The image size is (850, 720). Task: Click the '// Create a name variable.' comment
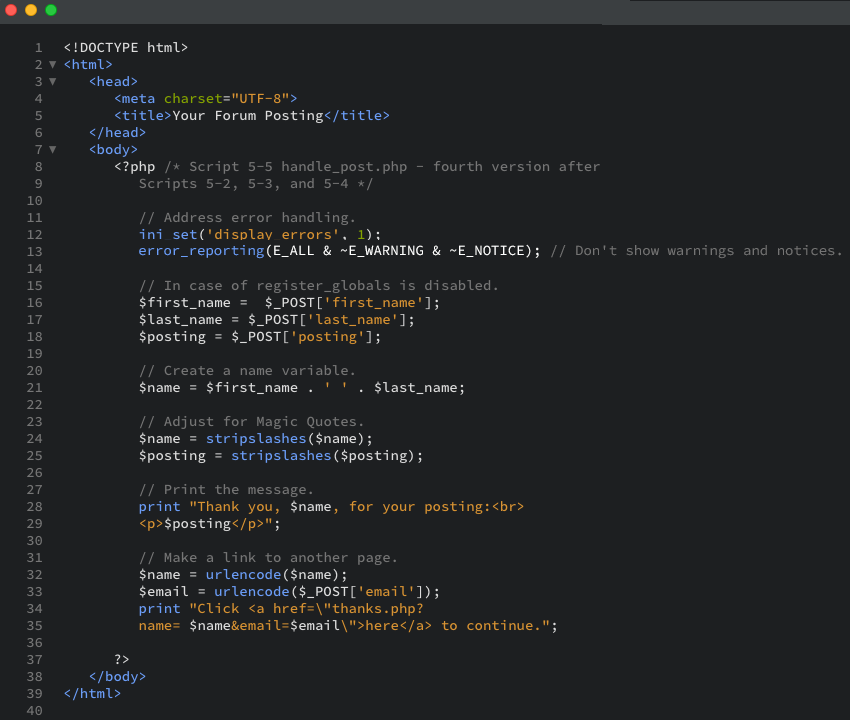pos(247,370)
